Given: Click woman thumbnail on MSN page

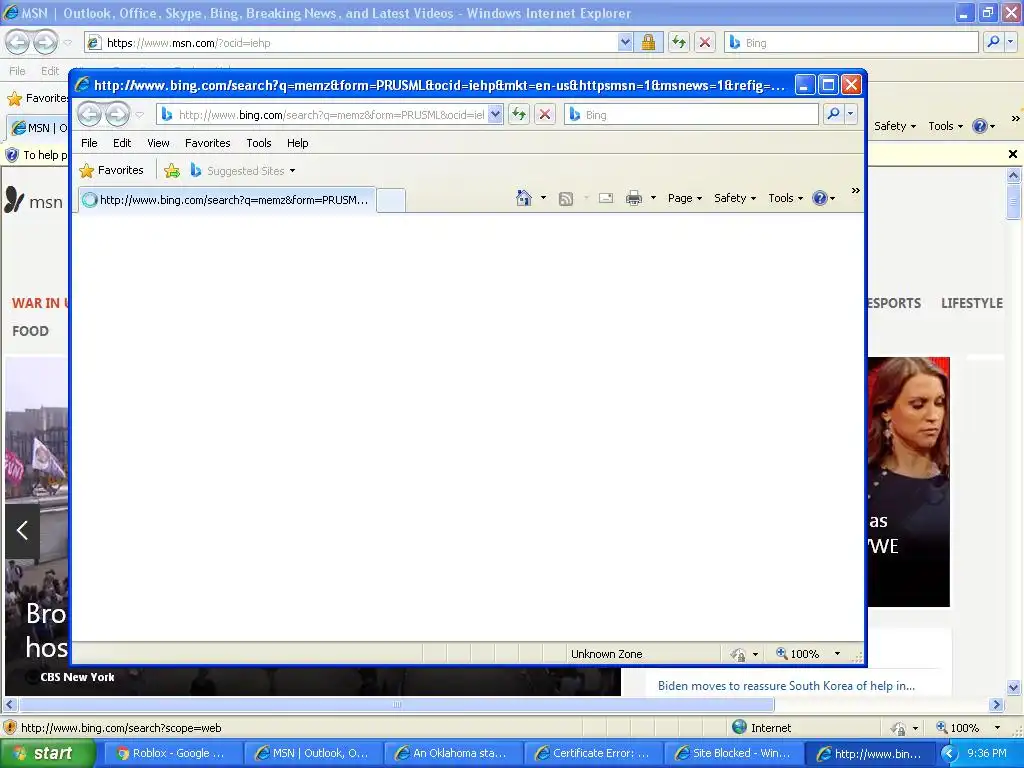Looking at the screenshot, I should tap(908, 482).
